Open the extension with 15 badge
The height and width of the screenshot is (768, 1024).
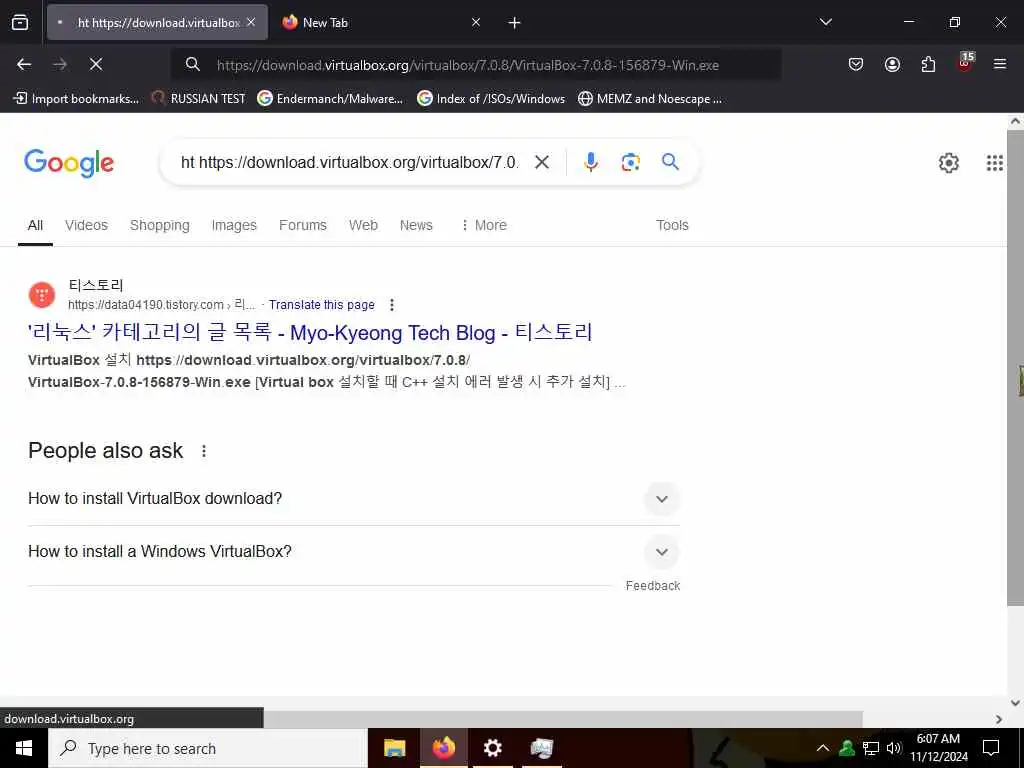click(965, 62)
